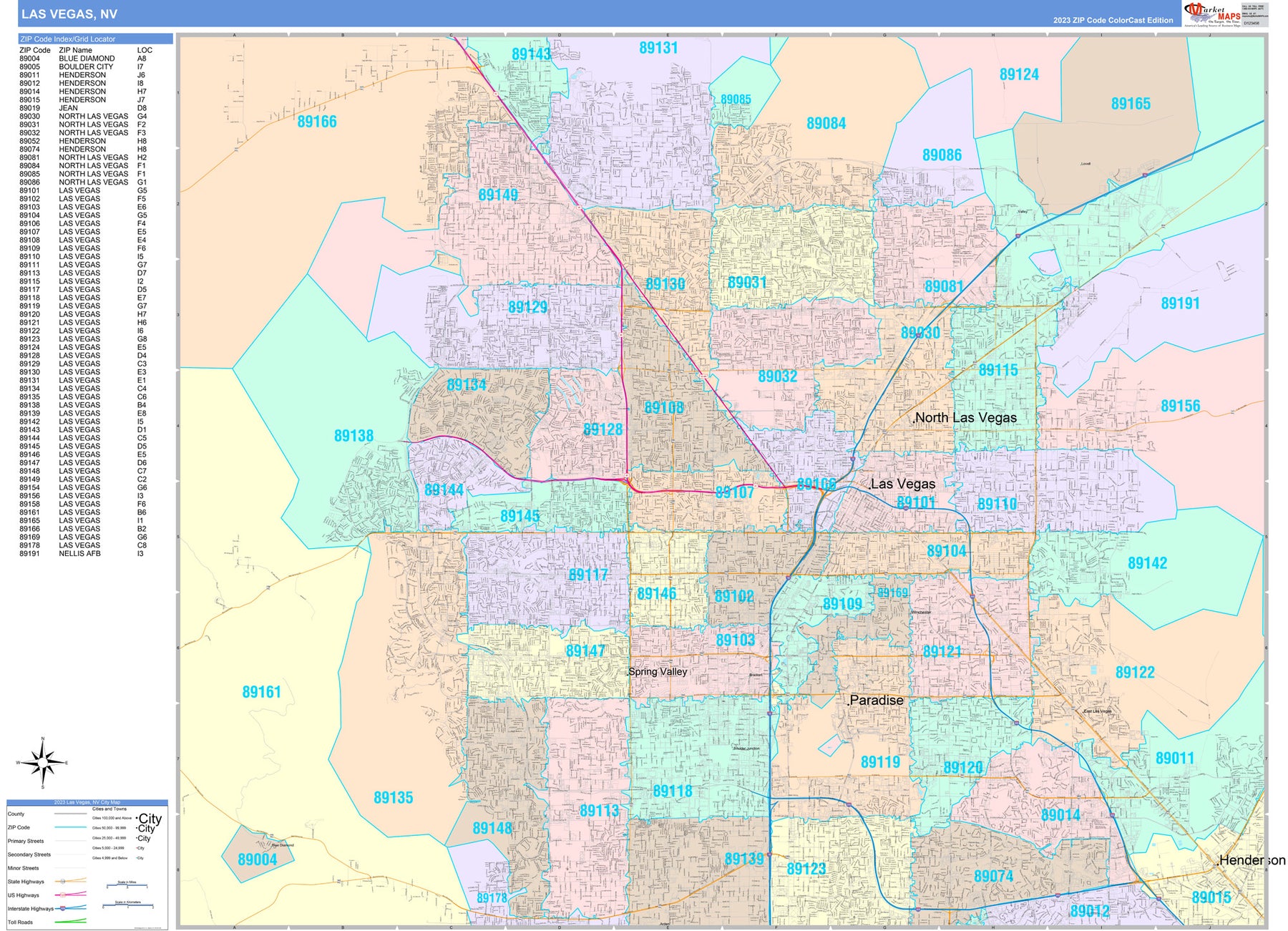Click the 89005 Boulder City index entry

[x=82, y=67]
